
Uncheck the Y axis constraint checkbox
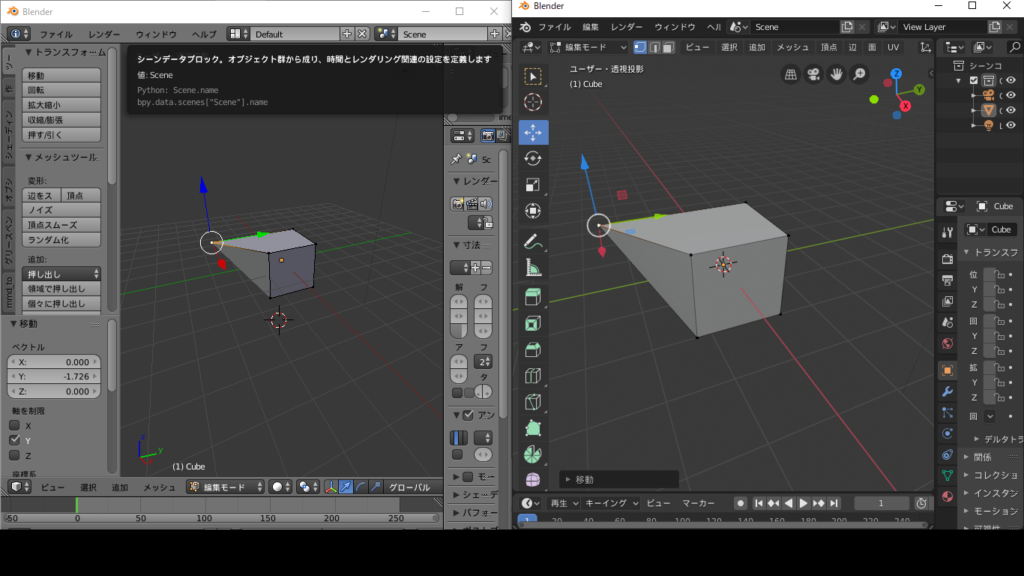14,440
